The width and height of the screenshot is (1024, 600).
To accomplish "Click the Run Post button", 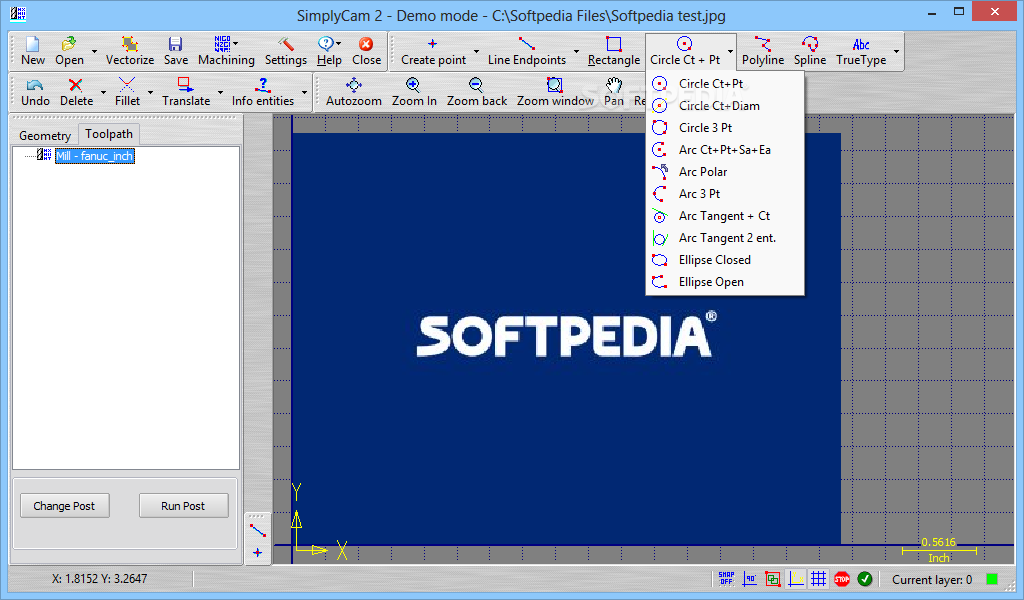I will tap(183, 506).
